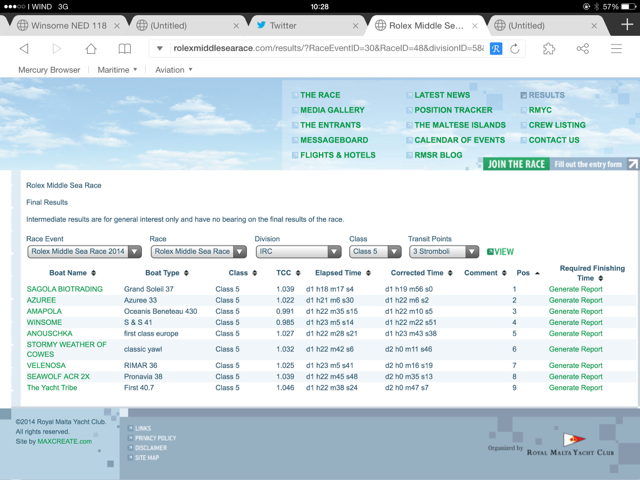Sort by TCC column arrows
The height and width of the screenshot is (480, 640).
click(298, 273)
